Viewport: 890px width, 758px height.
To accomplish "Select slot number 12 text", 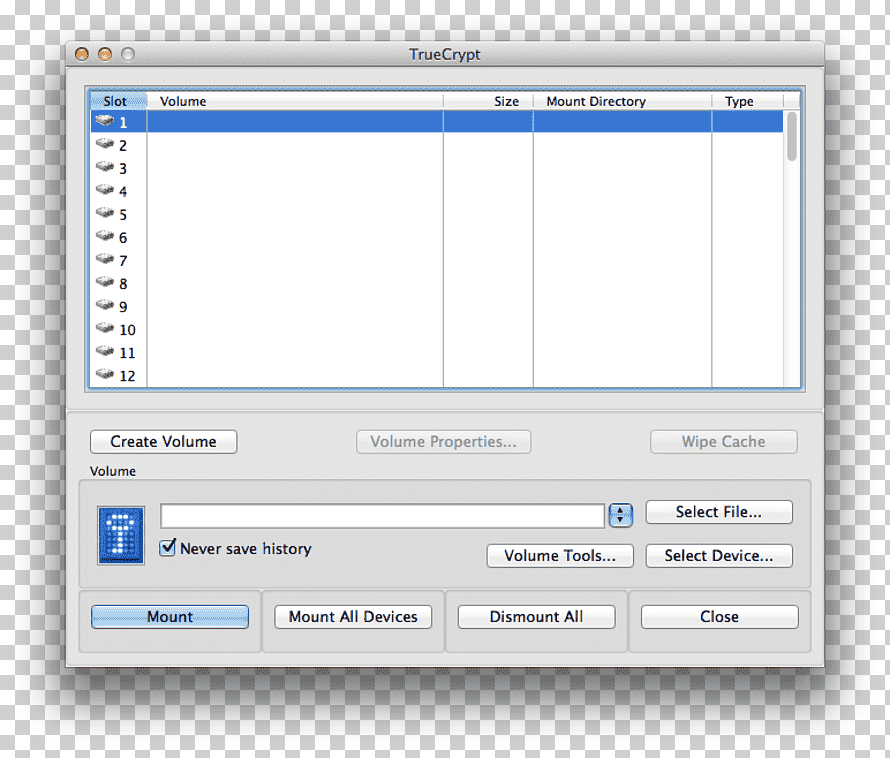I will click(x=127, y=376).
